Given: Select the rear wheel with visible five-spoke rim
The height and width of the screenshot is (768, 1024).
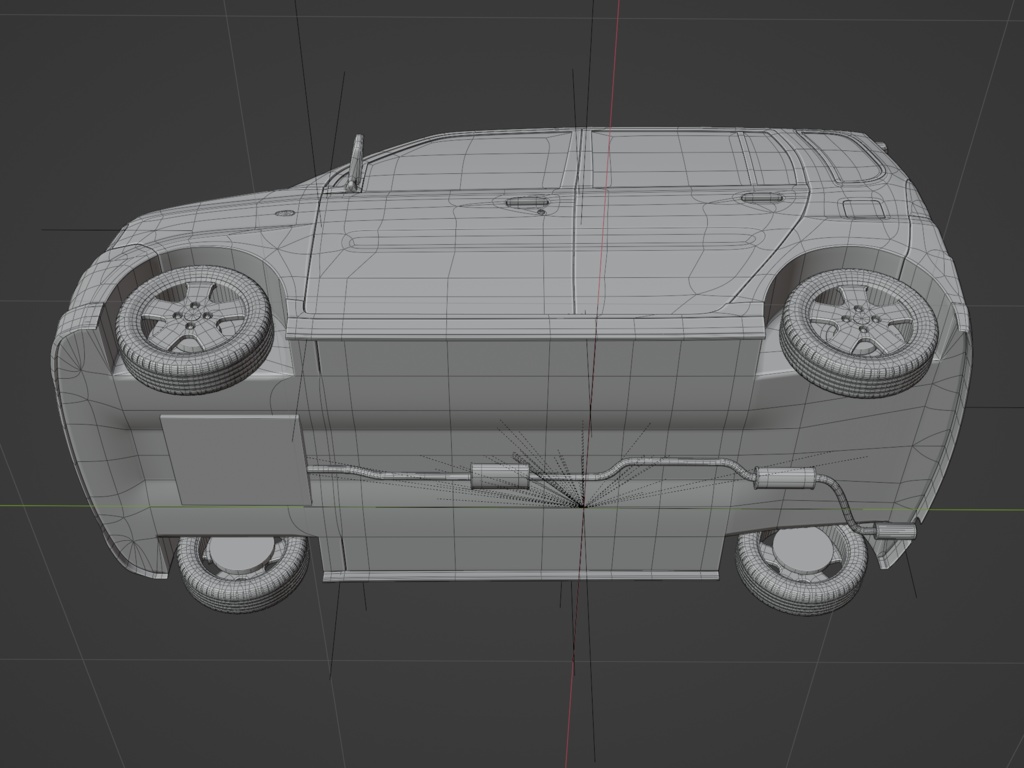Looking at the screenshot, I should [x=859, y=332].
